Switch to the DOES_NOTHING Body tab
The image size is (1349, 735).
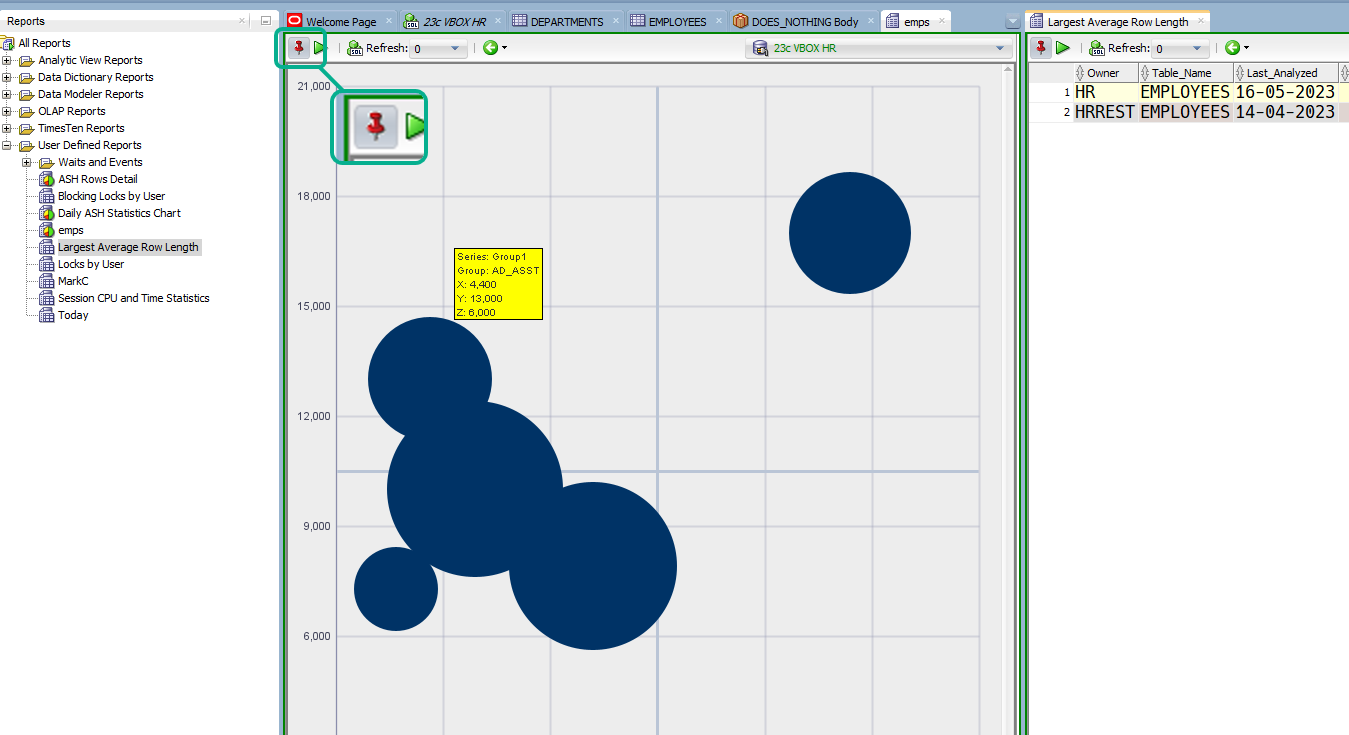pos(804,21)
